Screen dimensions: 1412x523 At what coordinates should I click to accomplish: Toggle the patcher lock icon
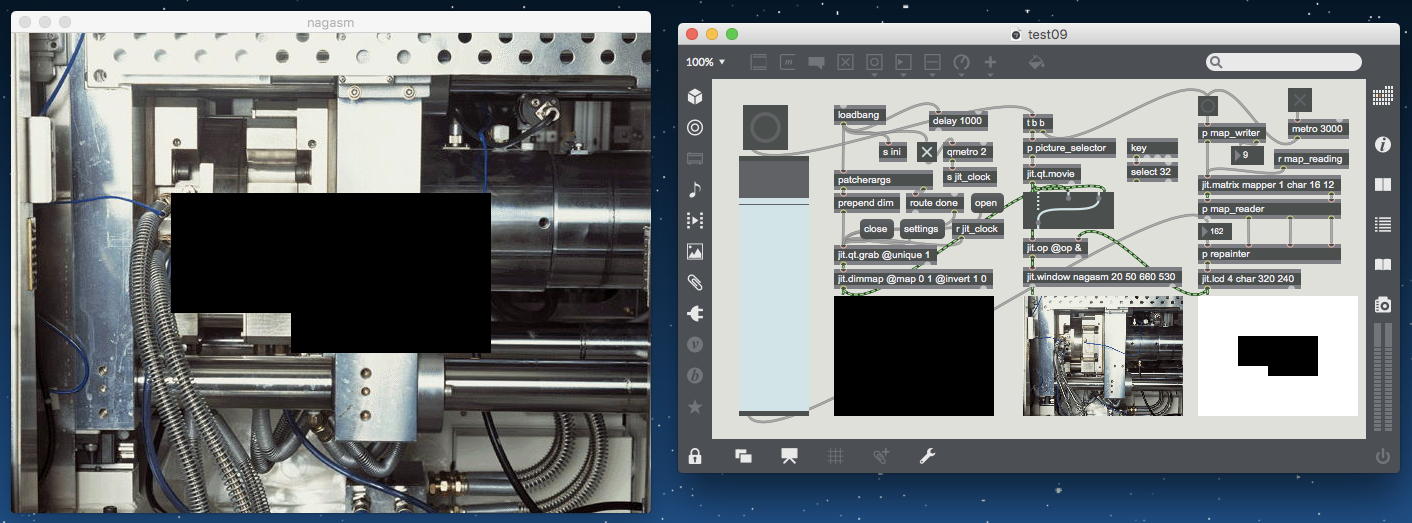695,456
